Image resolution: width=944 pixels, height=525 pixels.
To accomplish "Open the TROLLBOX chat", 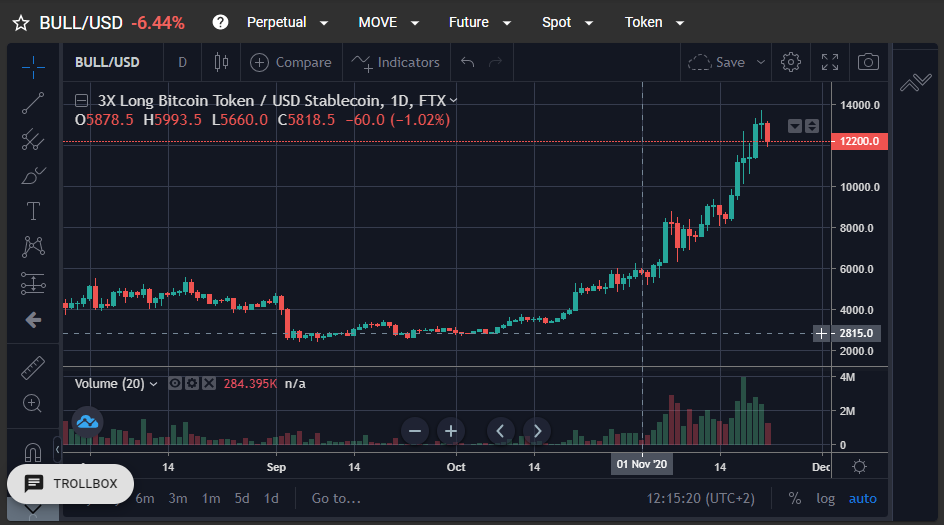I will [70, 483].
